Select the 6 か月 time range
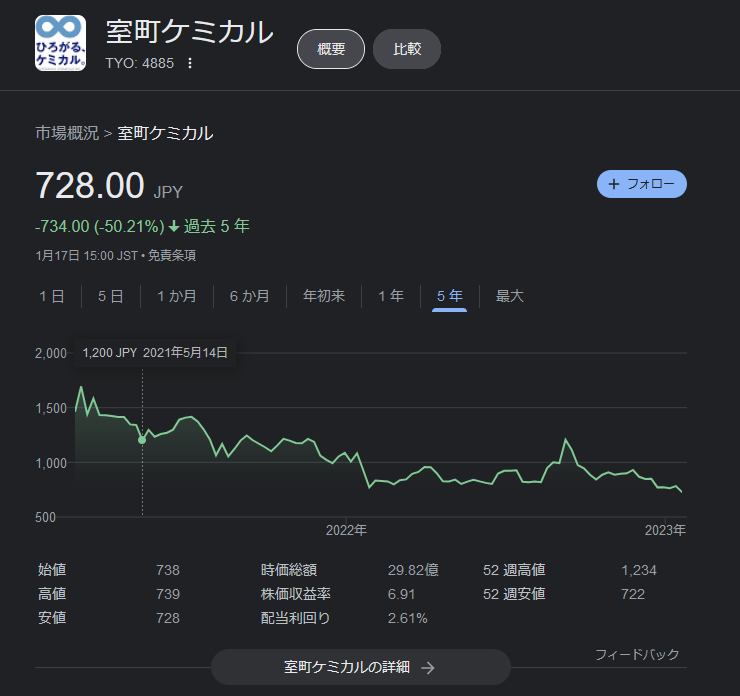This screenshot has height=696, width=740. [250, 296]
